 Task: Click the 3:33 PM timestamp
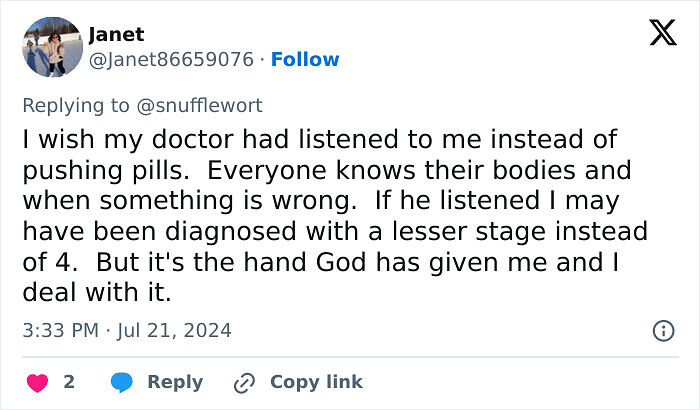tap(58, 329)
